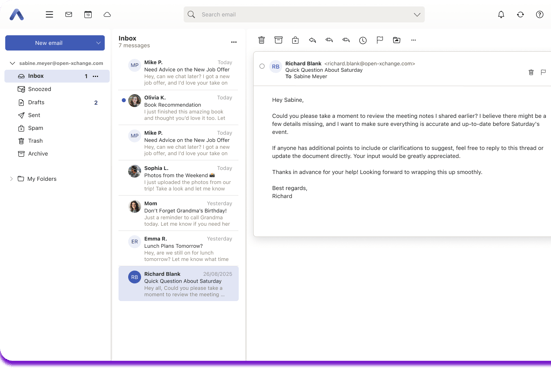Click the Inbox heading in the message list
The image size is (551, 368).
click(x=127, y=38)
